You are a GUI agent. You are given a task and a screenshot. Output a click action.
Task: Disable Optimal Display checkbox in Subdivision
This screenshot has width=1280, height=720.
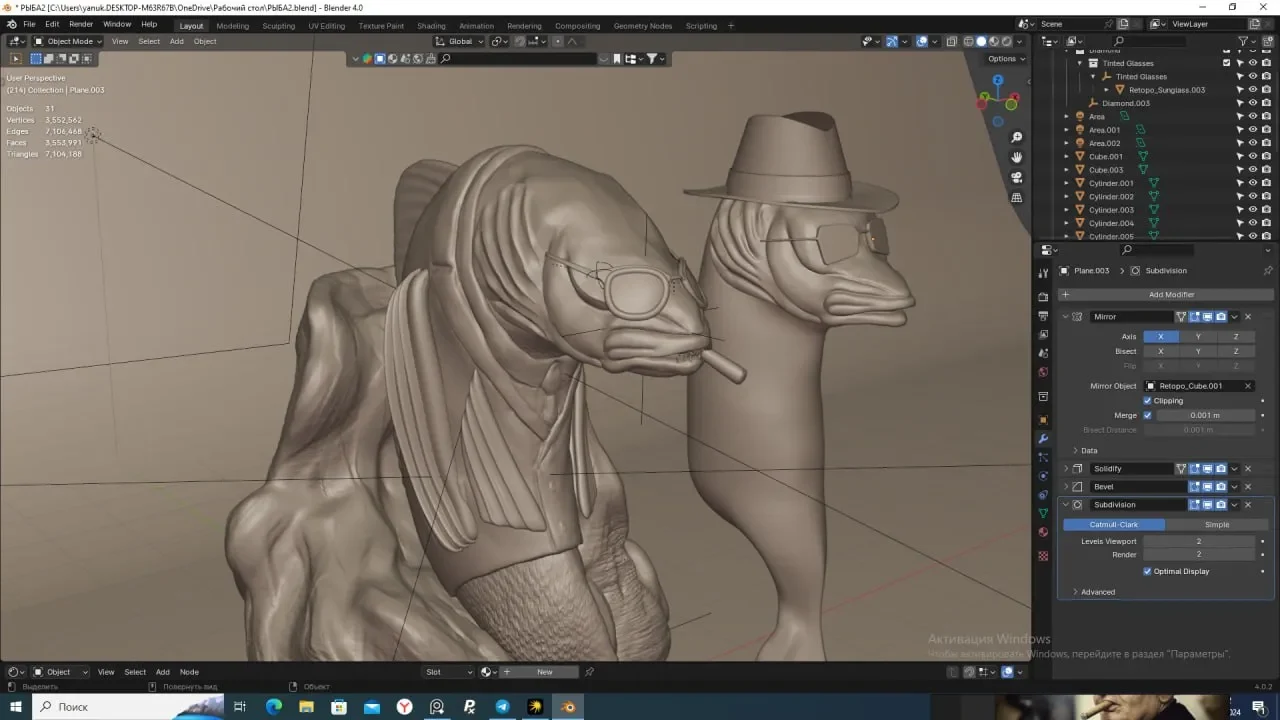pyautogui.click(x=1147, y=571)
